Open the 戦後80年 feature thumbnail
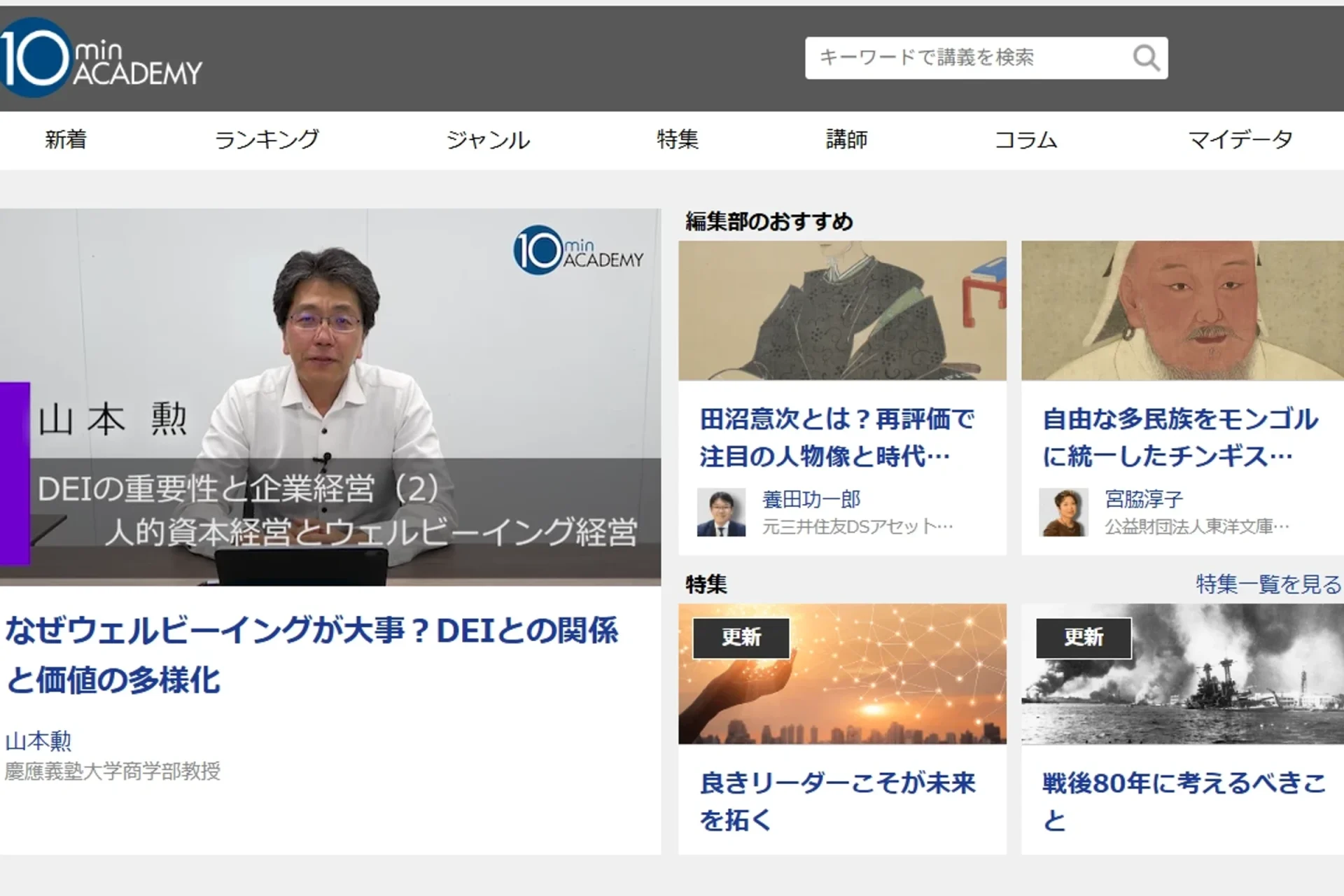This screenshot has width=1344, height=896. pyautogui.click(x=1182, y=673)
